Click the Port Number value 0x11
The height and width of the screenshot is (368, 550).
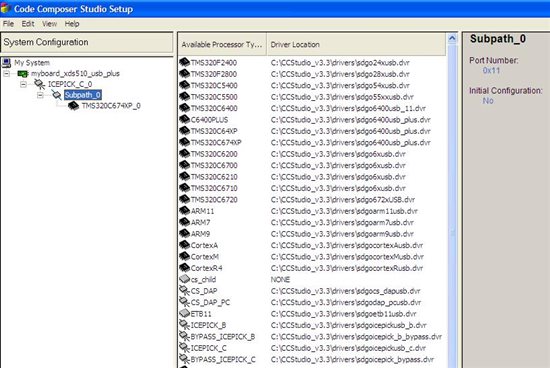point(491,70)
